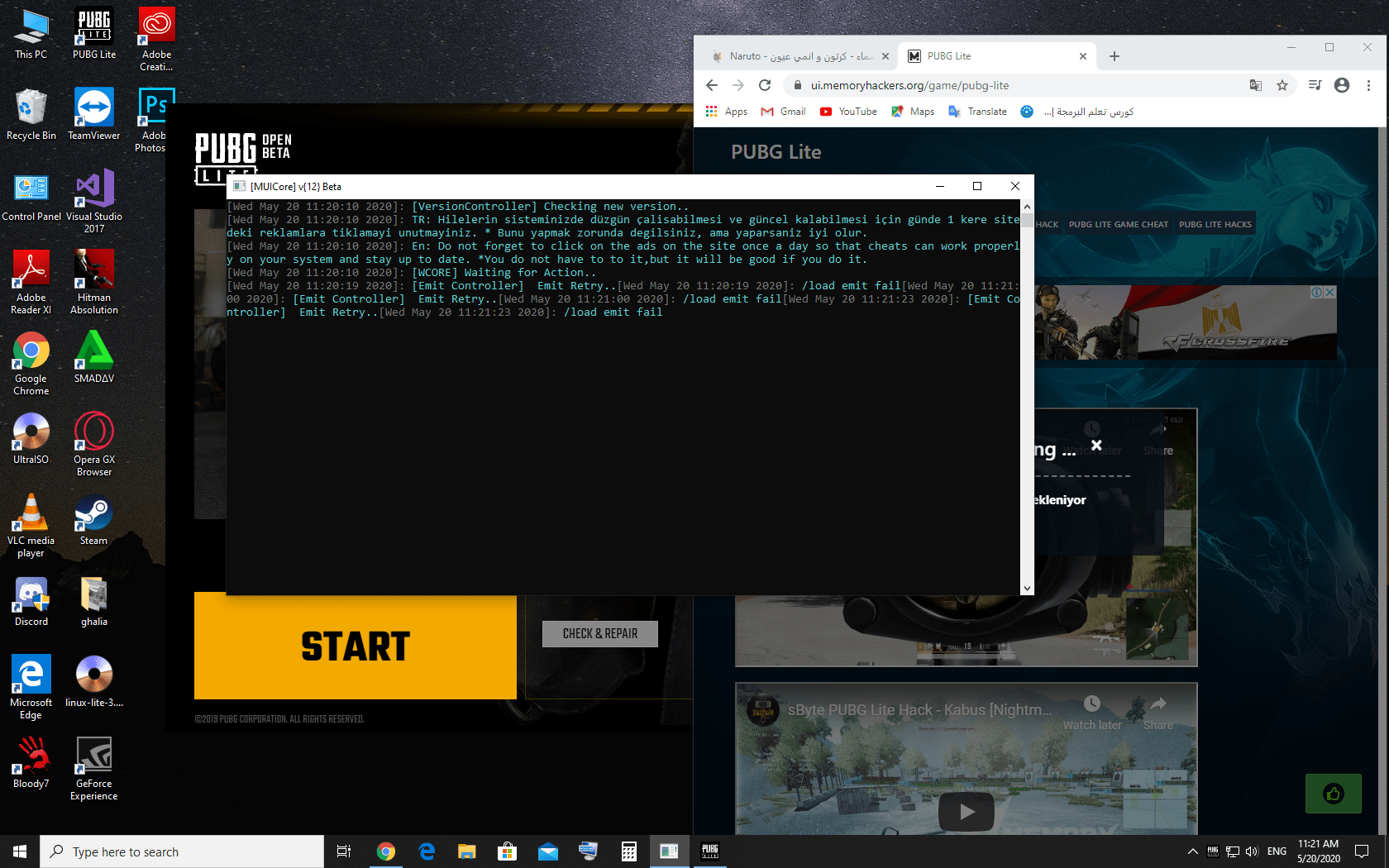Launch Hitman Absolution desktop shortcut

click(x=93, y=283)
